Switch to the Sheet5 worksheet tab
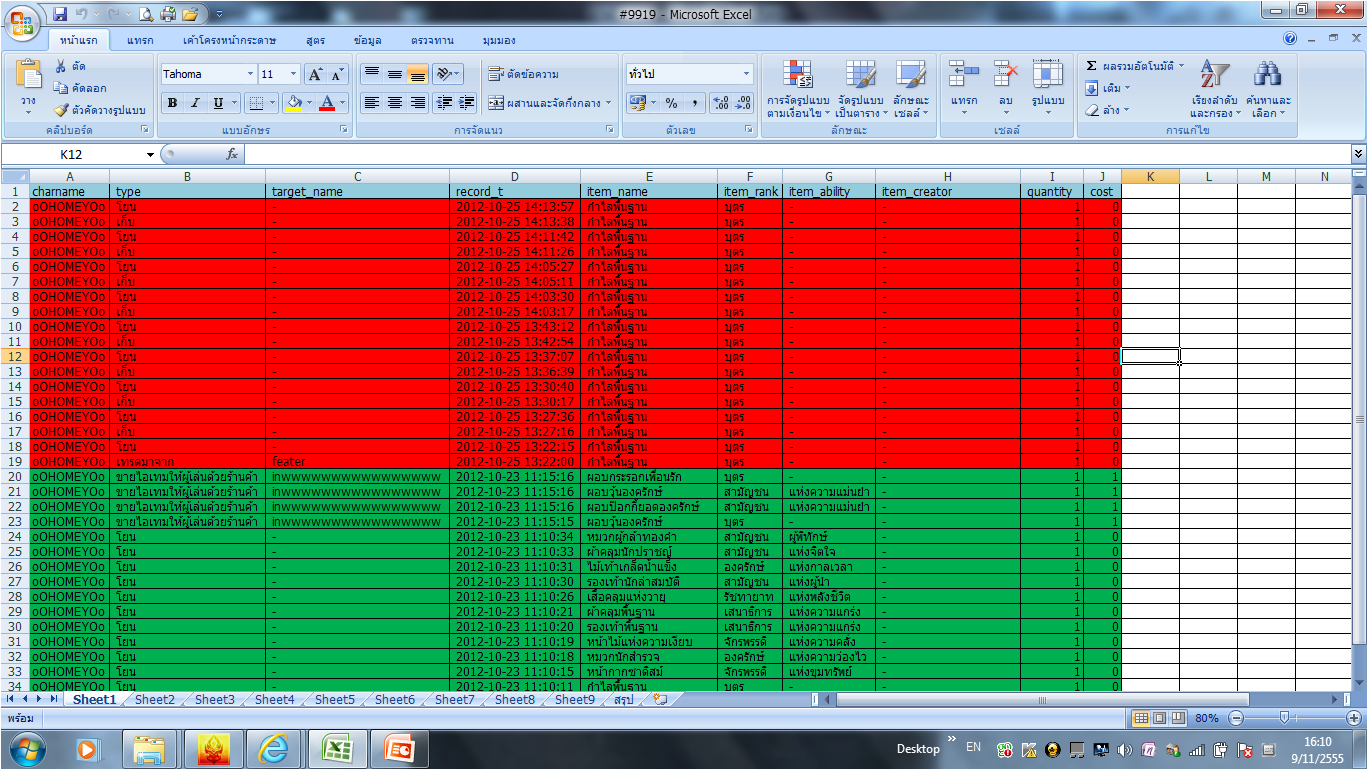 tap(334, 700)
